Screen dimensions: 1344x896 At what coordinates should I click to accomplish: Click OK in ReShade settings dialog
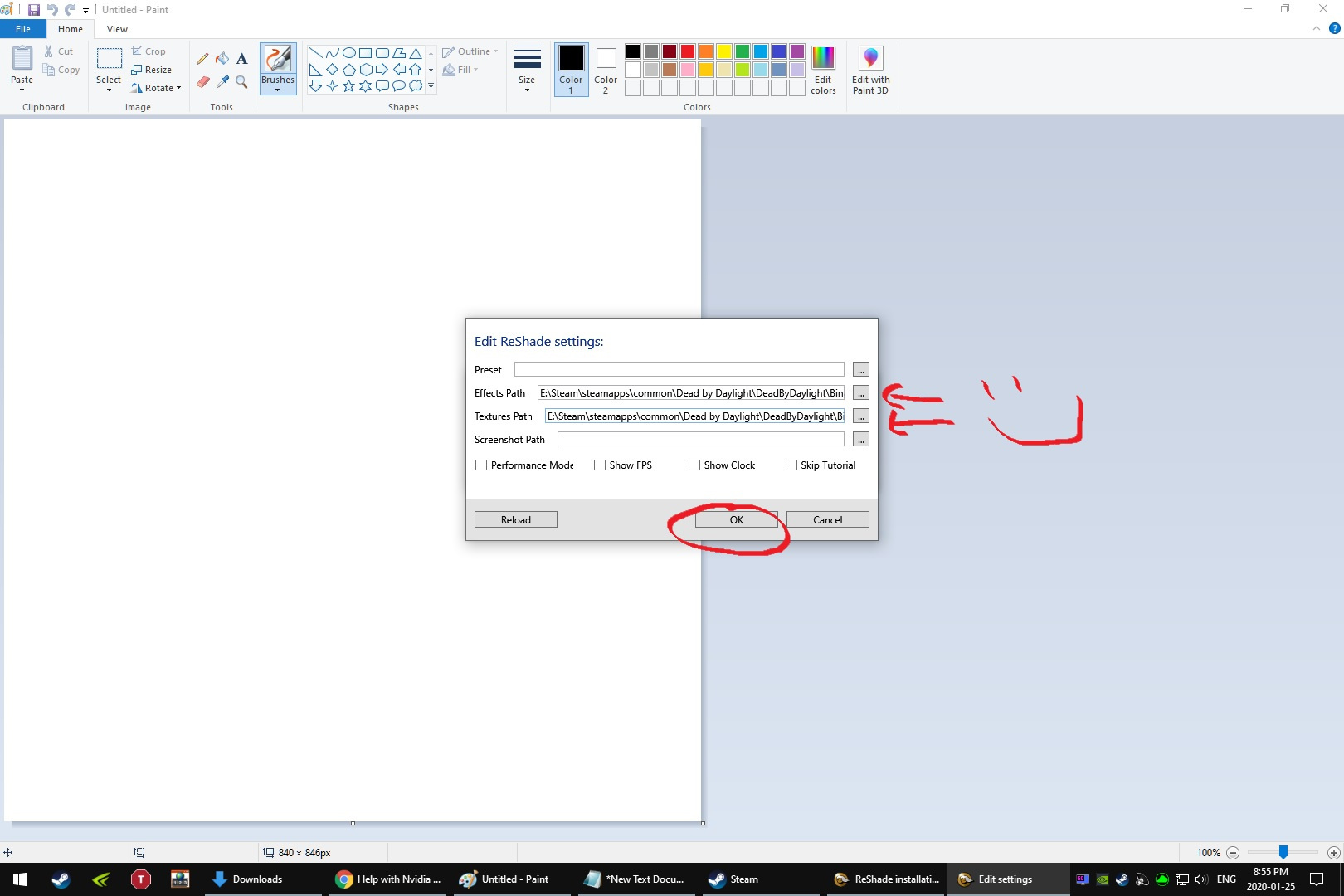(737, 519)
